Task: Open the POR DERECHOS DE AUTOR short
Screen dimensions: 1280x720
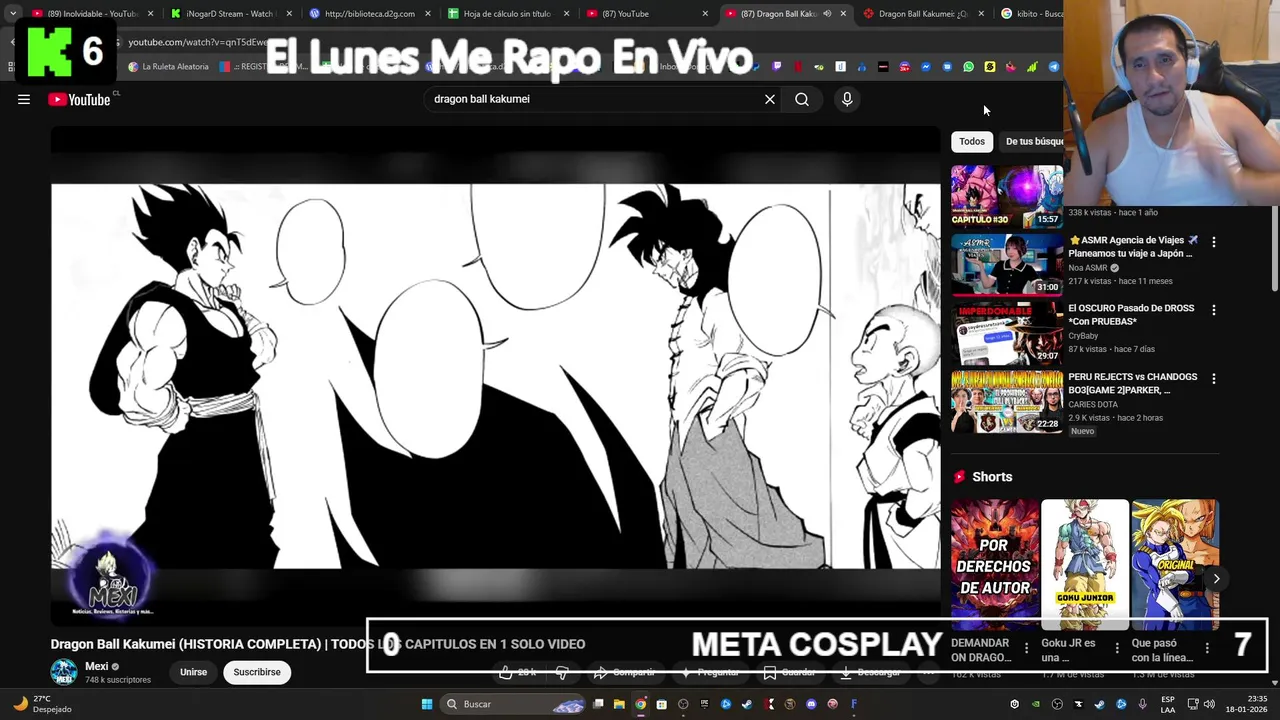Action: point(995,565)
